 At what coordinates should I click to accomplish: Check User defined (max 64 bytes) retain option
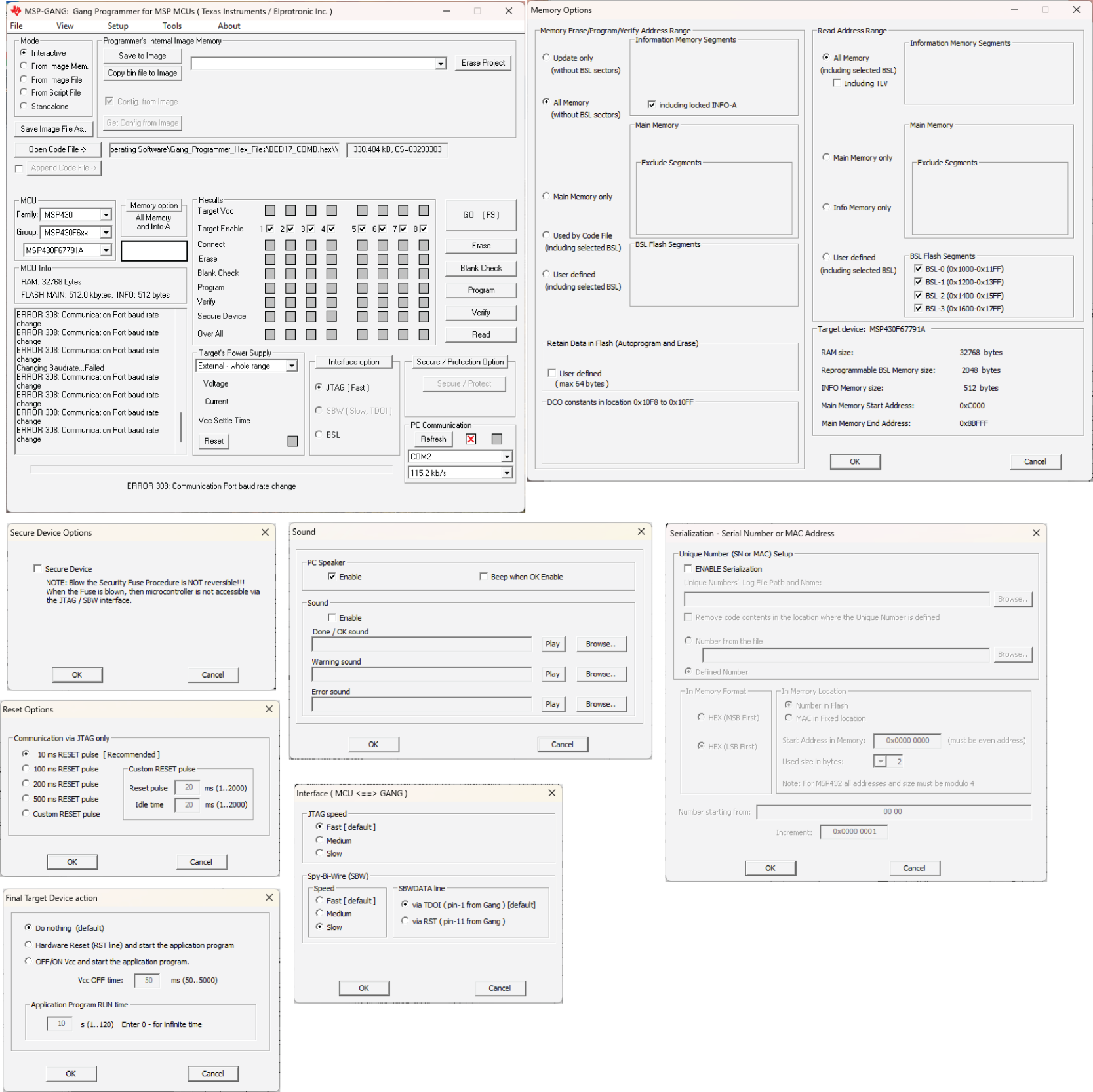(552, 373)
